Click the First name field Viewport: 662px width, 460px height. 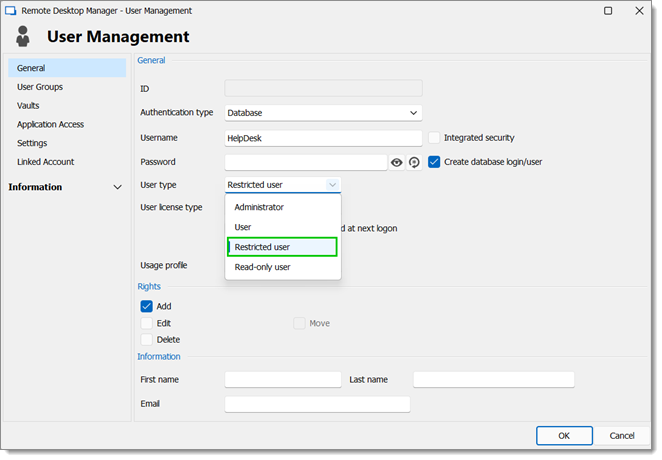click(283, 380)
